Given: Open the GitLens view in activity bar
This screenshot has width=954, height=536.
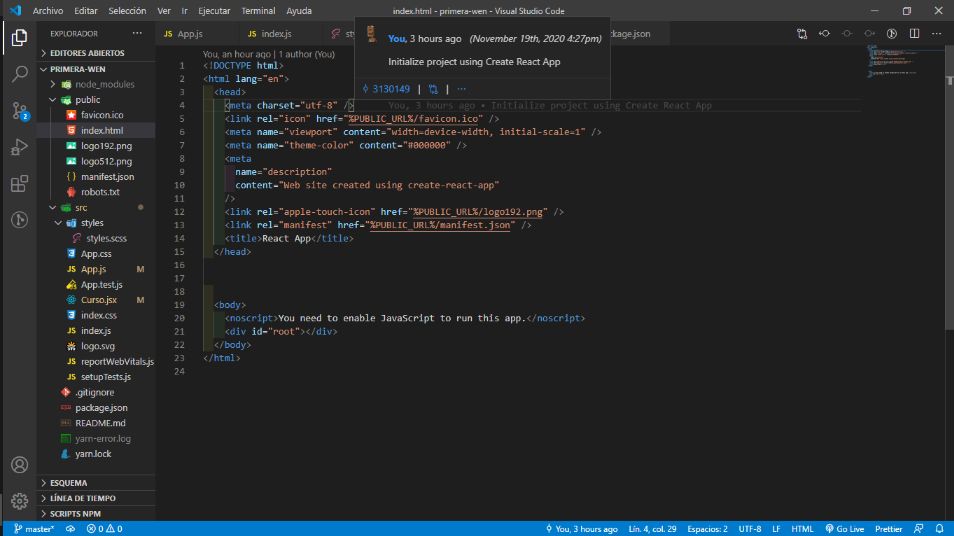Looking at the screenshot, I should [19, 220].
